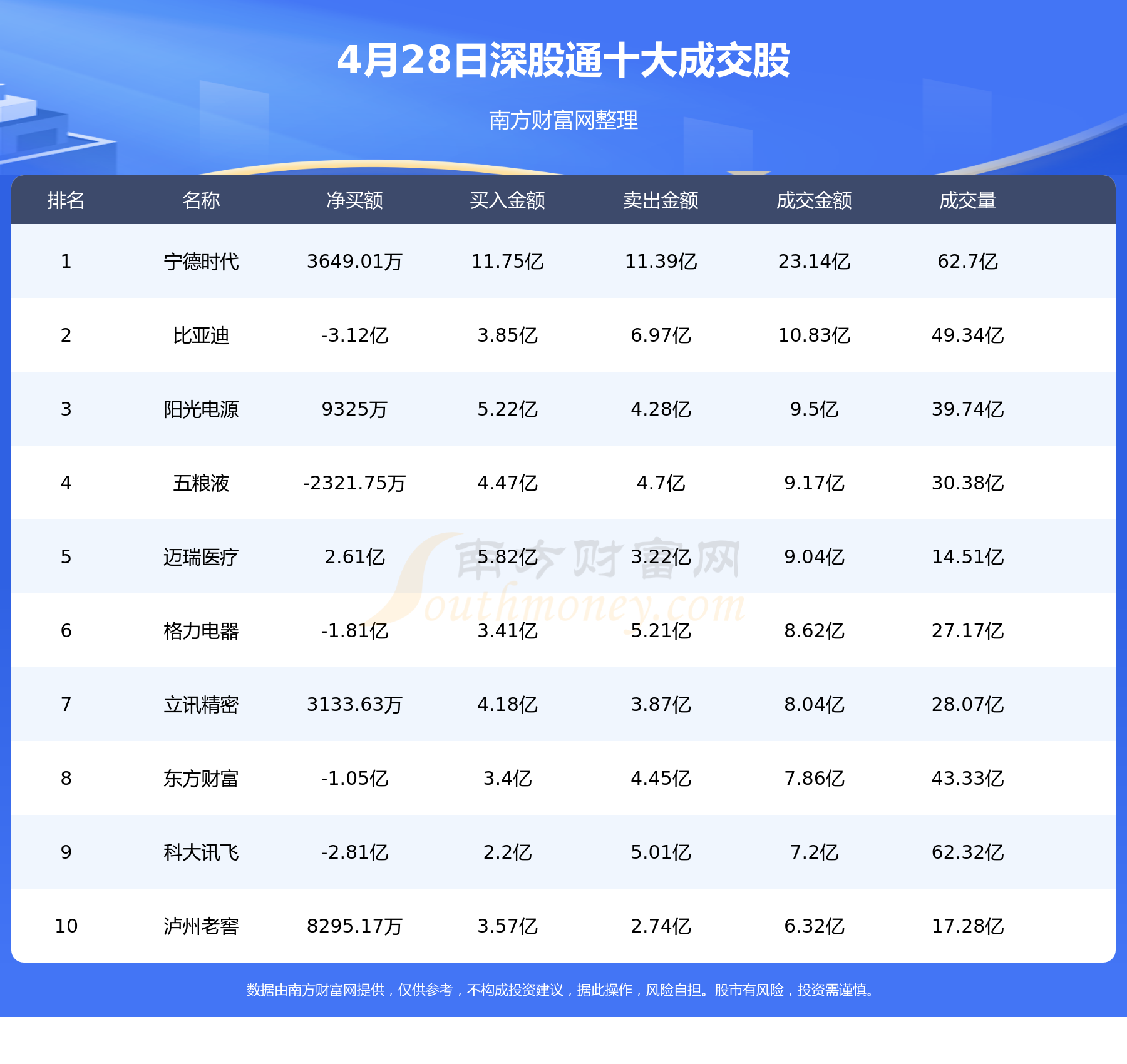Screen dimensions: 1127x1064
Task: Click the 卖出金额 column header
Action: coord(661,200)
